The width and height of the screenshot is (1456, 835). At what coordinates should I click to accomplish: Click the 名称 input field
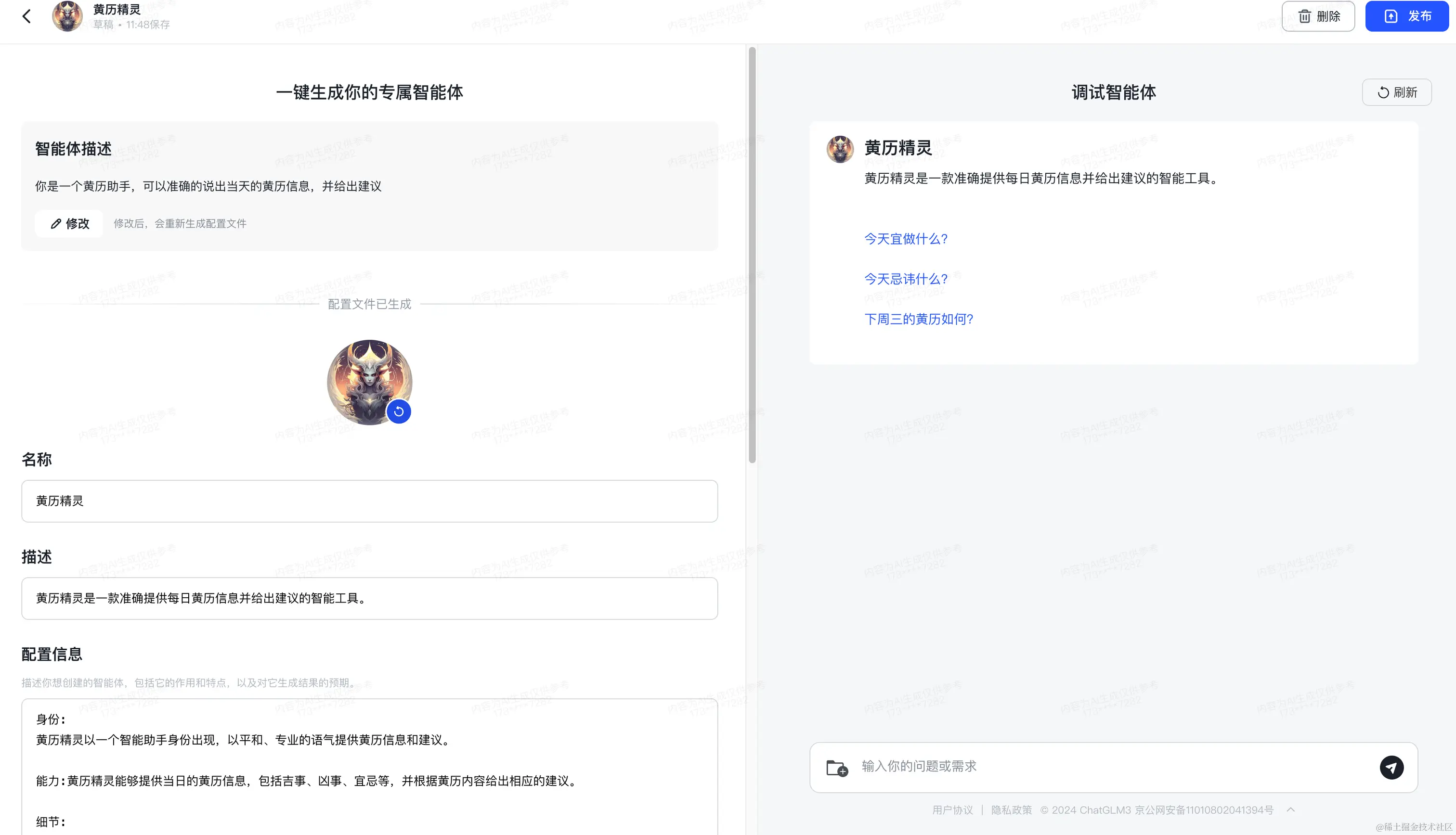(x=369, y=501)
